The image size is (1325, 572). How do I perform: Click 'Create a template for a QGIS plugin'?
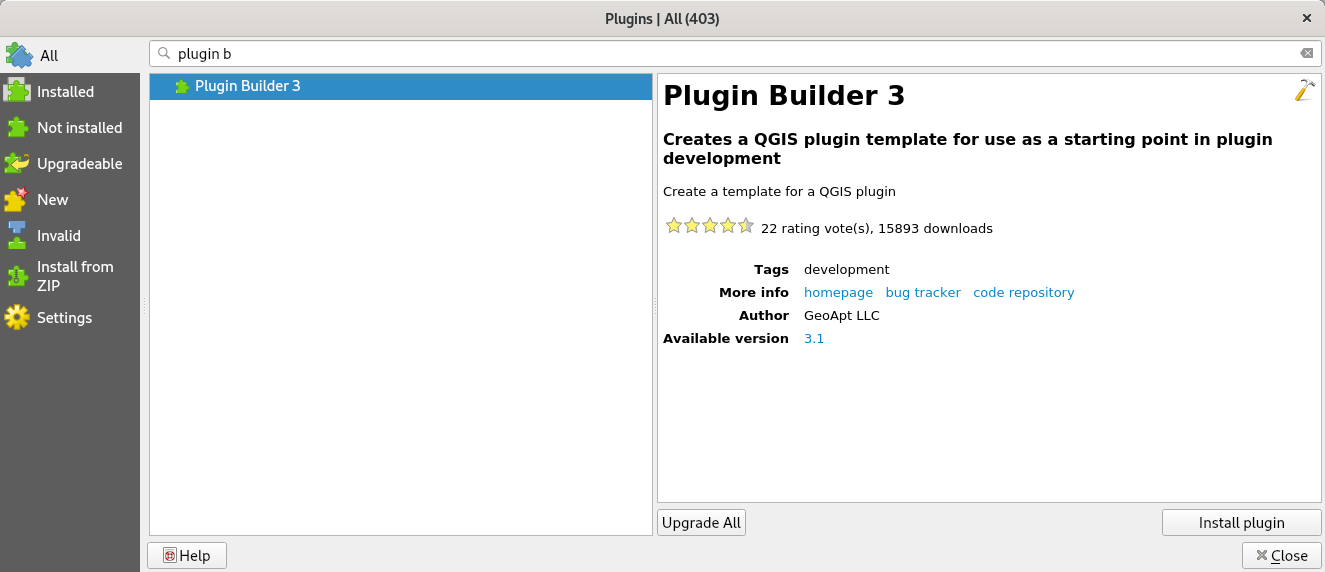[779, 191]
